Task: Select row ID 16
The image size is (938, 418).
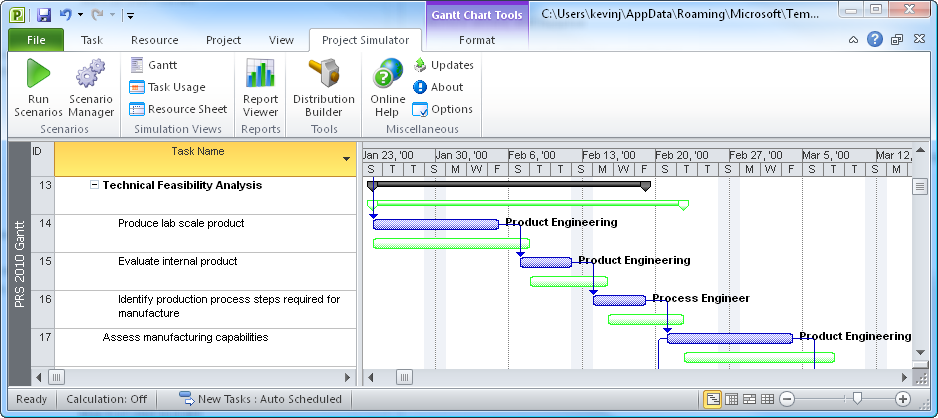Action: [x=42, y=309]
